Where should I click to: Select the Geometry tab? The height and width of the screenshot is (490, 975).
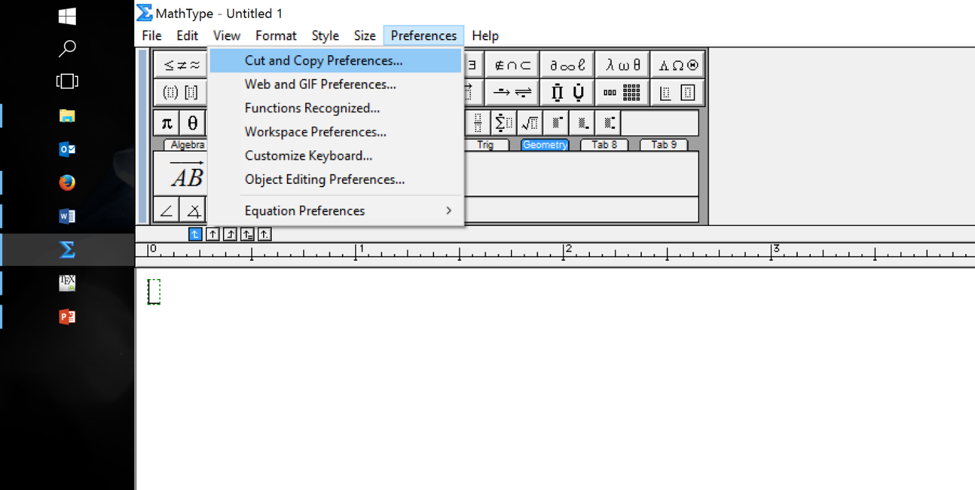(545, 145)
